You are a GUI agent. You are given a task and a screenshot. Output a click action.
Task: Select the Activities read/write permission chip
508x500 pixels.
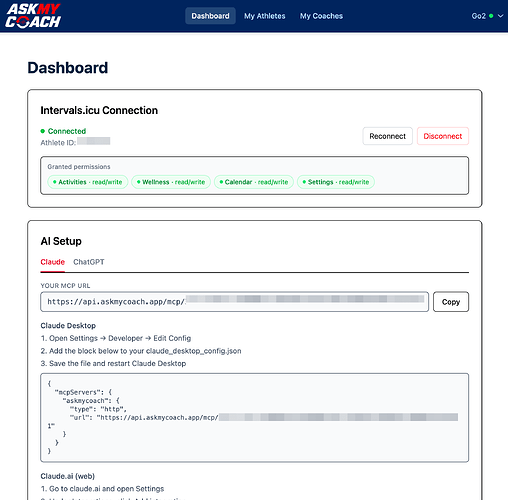(x=88, y=182)
